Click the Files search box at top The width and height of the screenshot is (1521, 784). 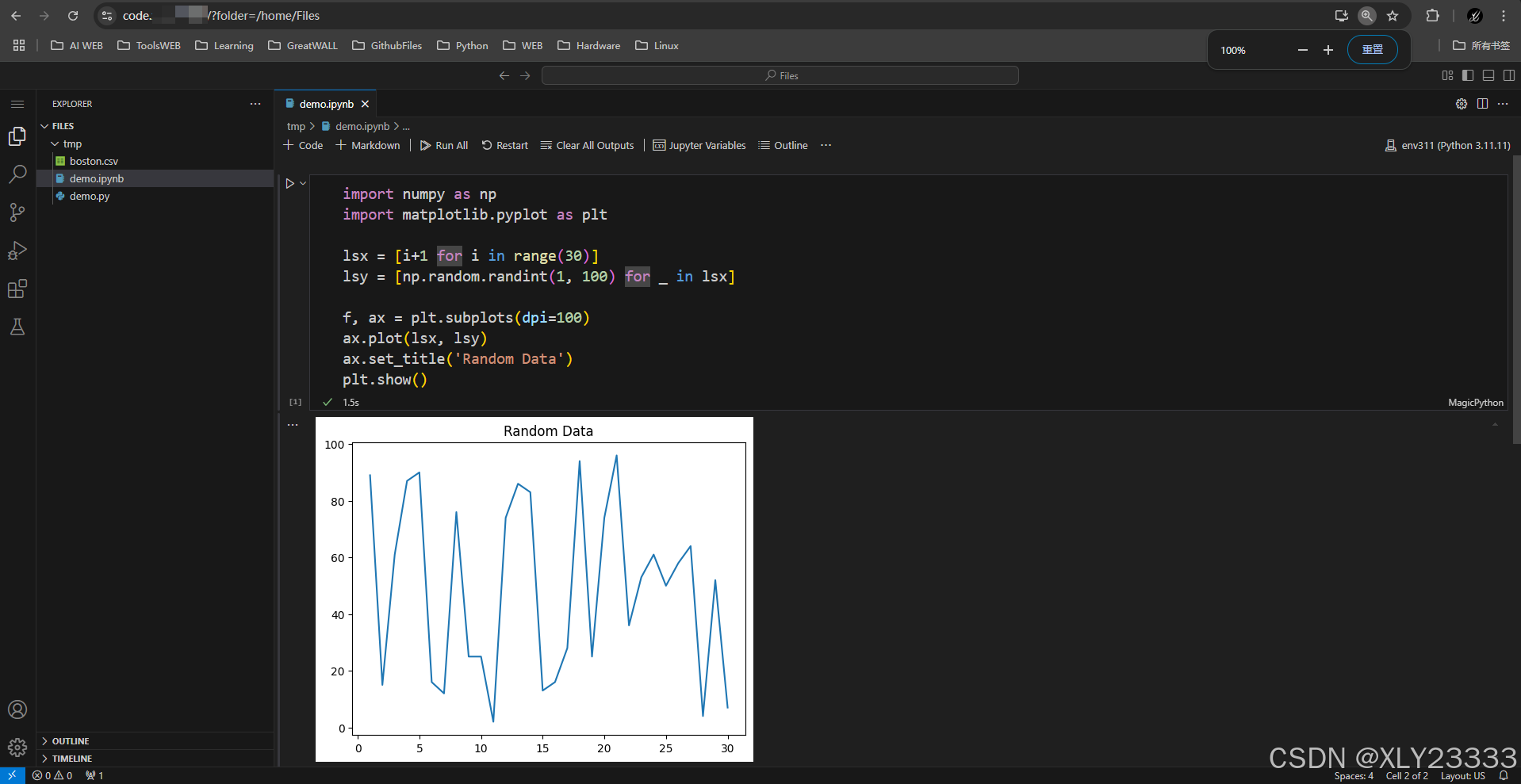coord(780,75)
